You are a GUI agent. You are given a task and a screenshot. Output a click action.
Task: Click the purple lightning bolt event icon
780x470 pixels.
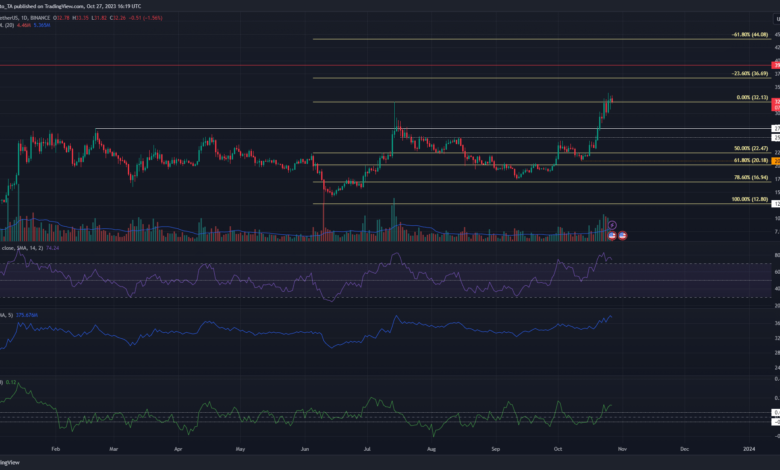point(612,226)
